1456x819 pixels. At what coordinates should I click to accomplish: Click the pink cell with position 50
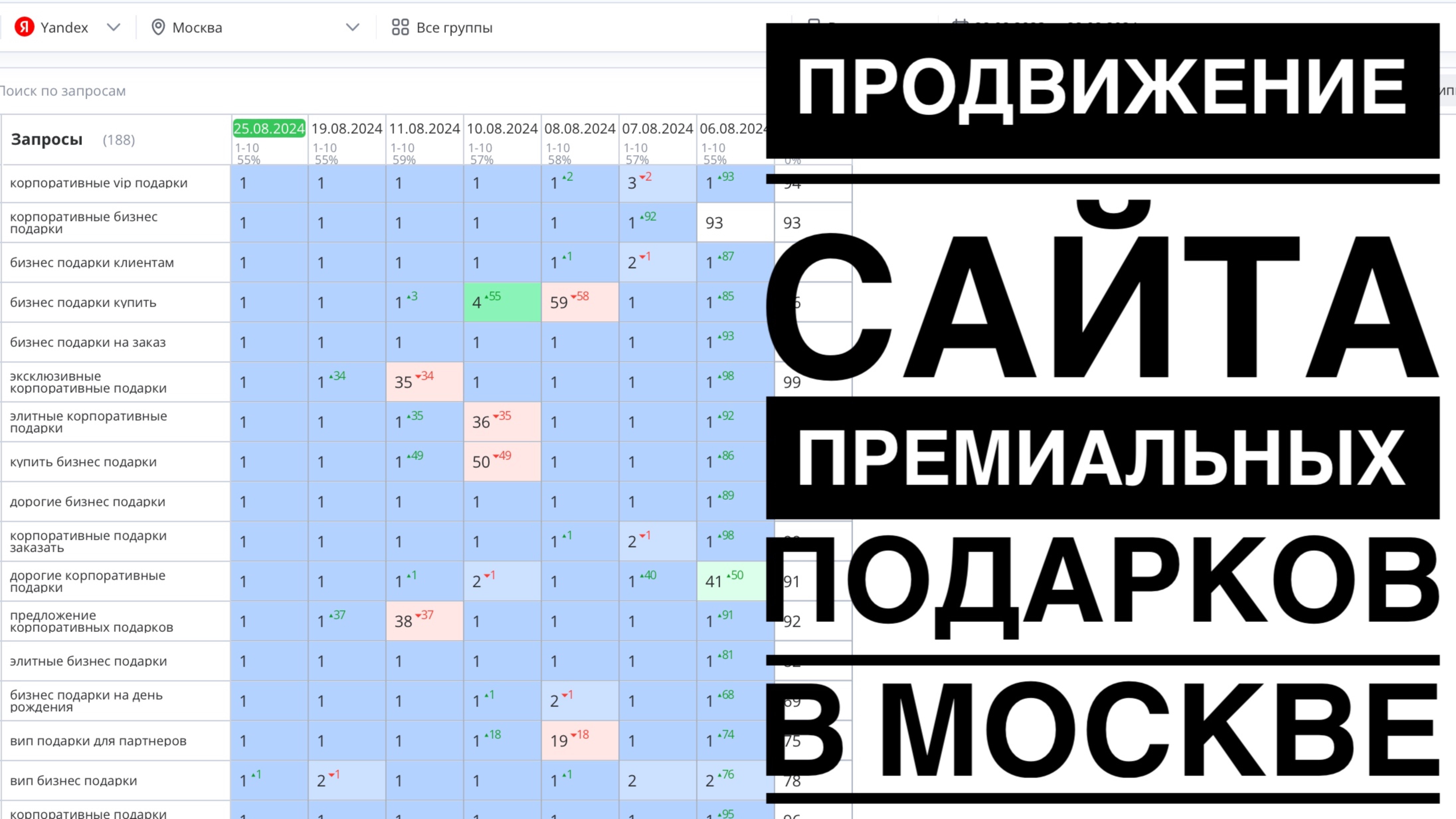[502, 462]
